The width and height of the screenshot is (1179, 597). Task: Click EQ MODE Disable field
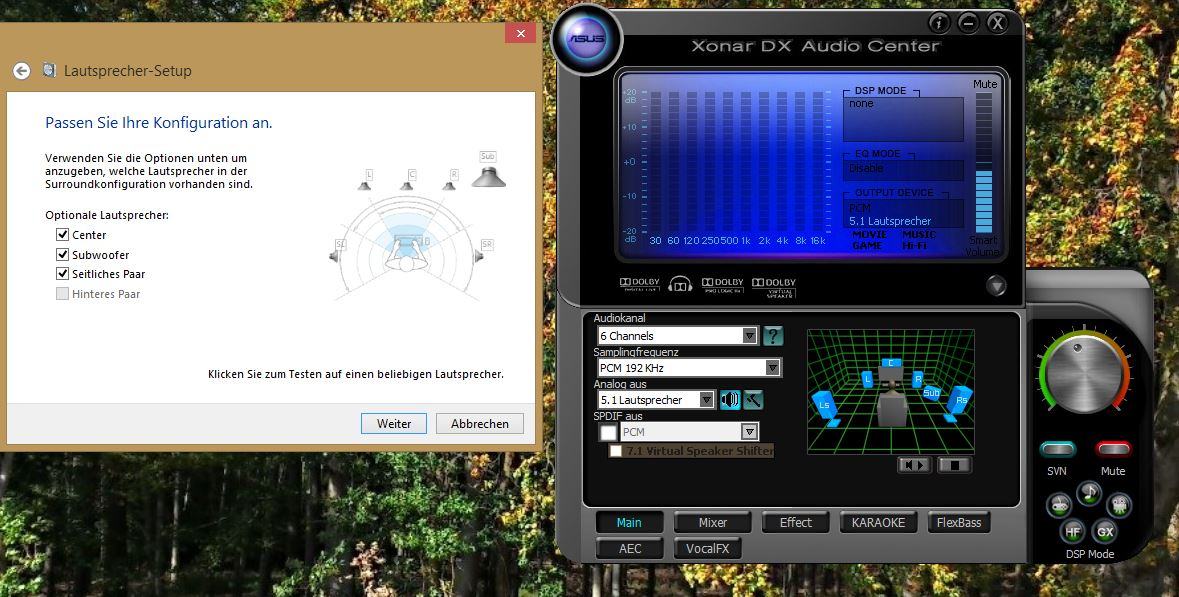pos(903,169)
